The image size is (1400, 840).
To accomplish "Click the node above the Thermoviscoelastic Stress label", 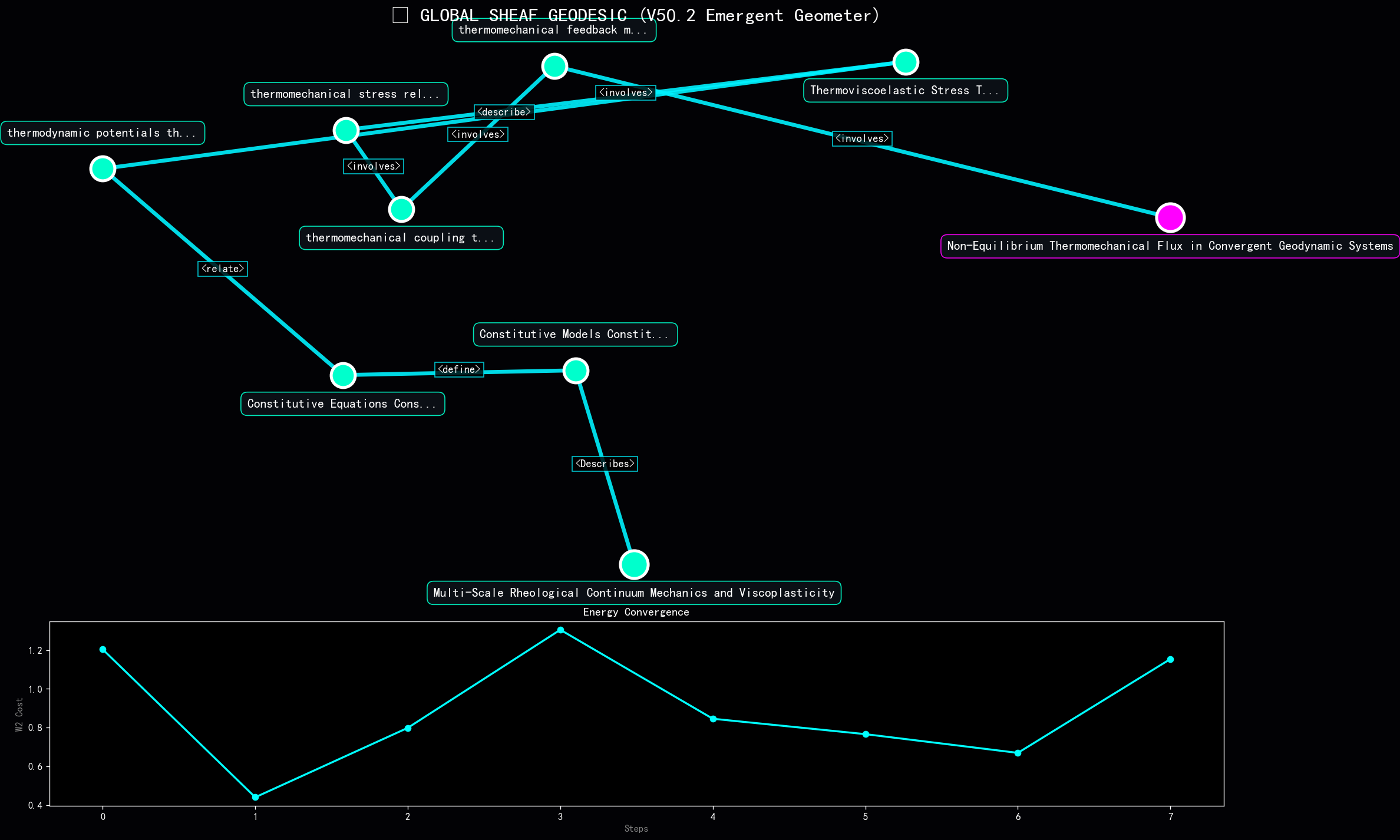I will [x=905, y=62].
